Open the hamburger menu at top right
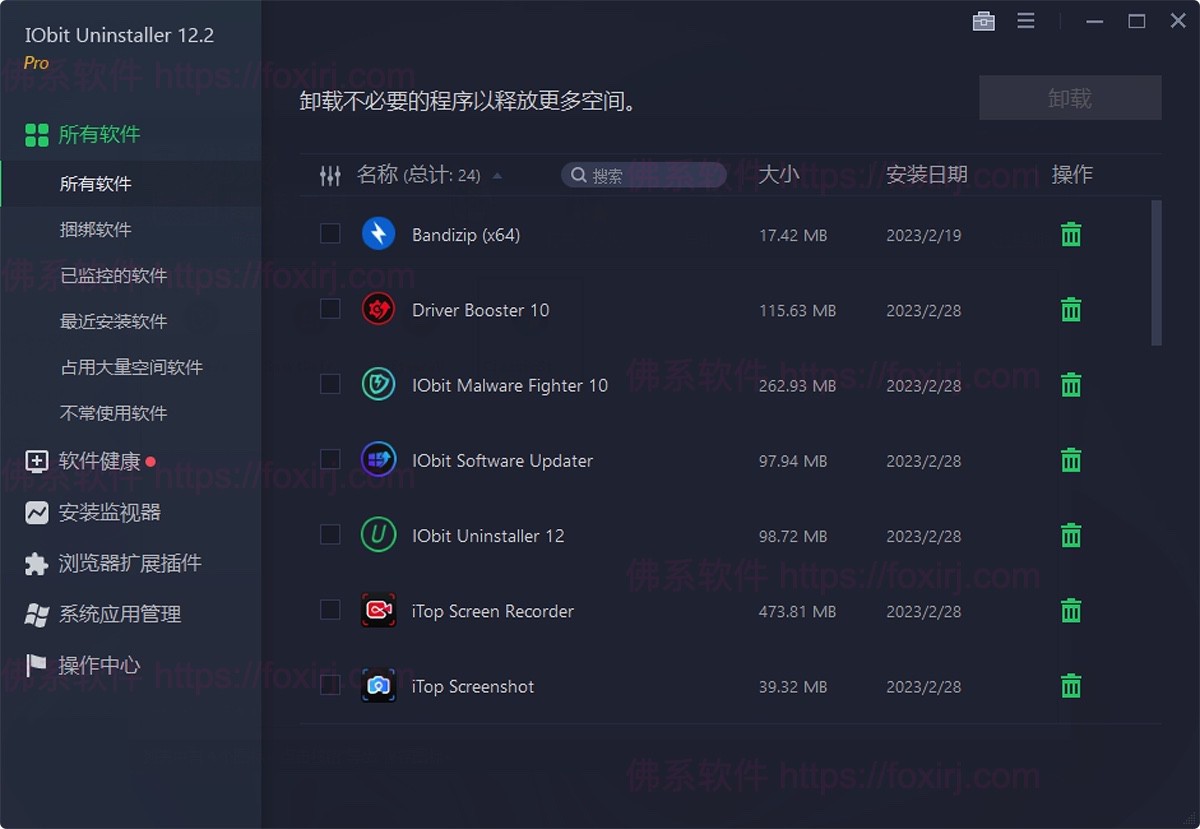The image size is (1200, 829). coord(1025,20)
